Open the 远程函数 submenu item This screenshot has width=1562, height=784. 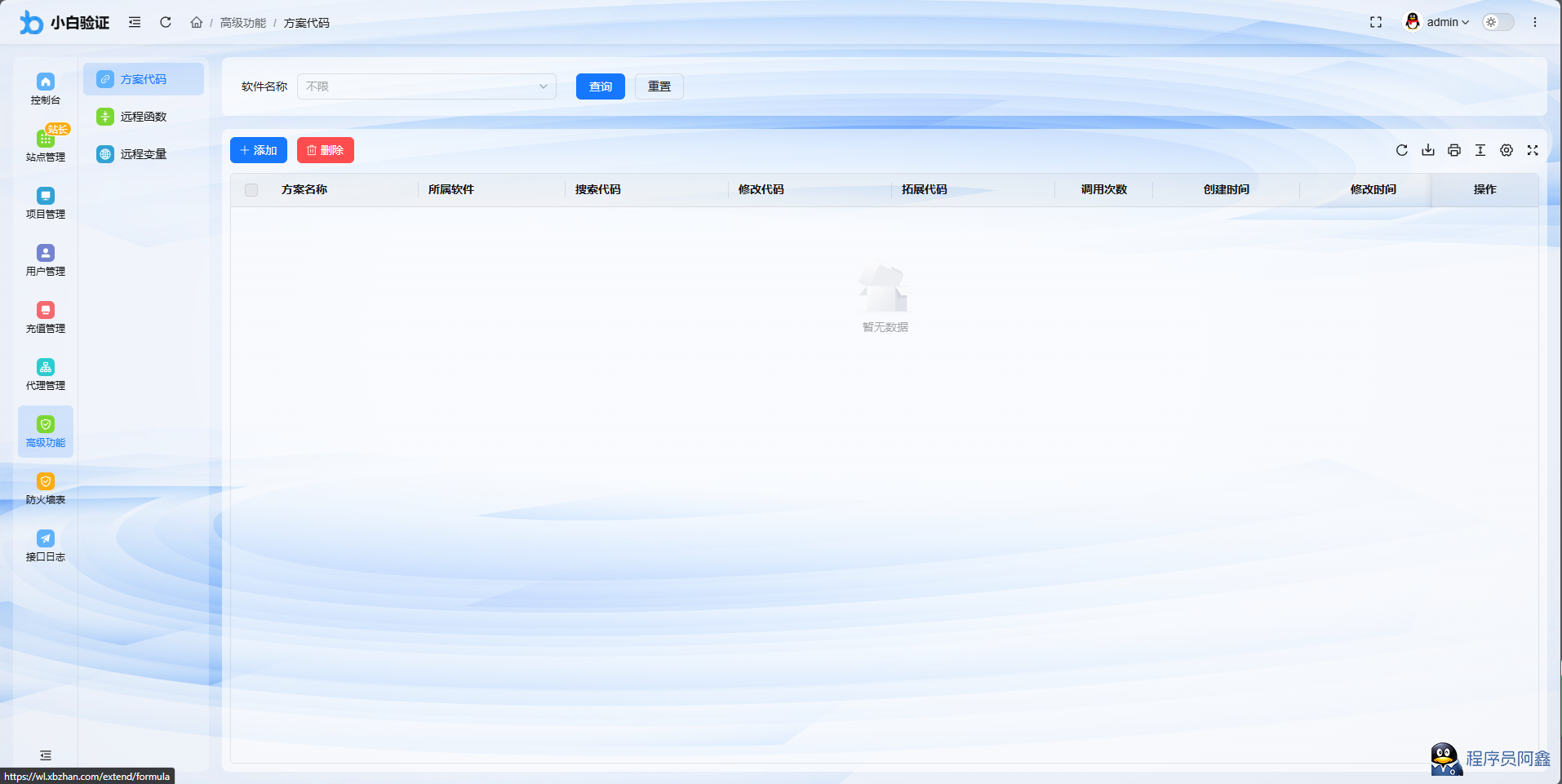pyautogui.click(x=144, y=117)
